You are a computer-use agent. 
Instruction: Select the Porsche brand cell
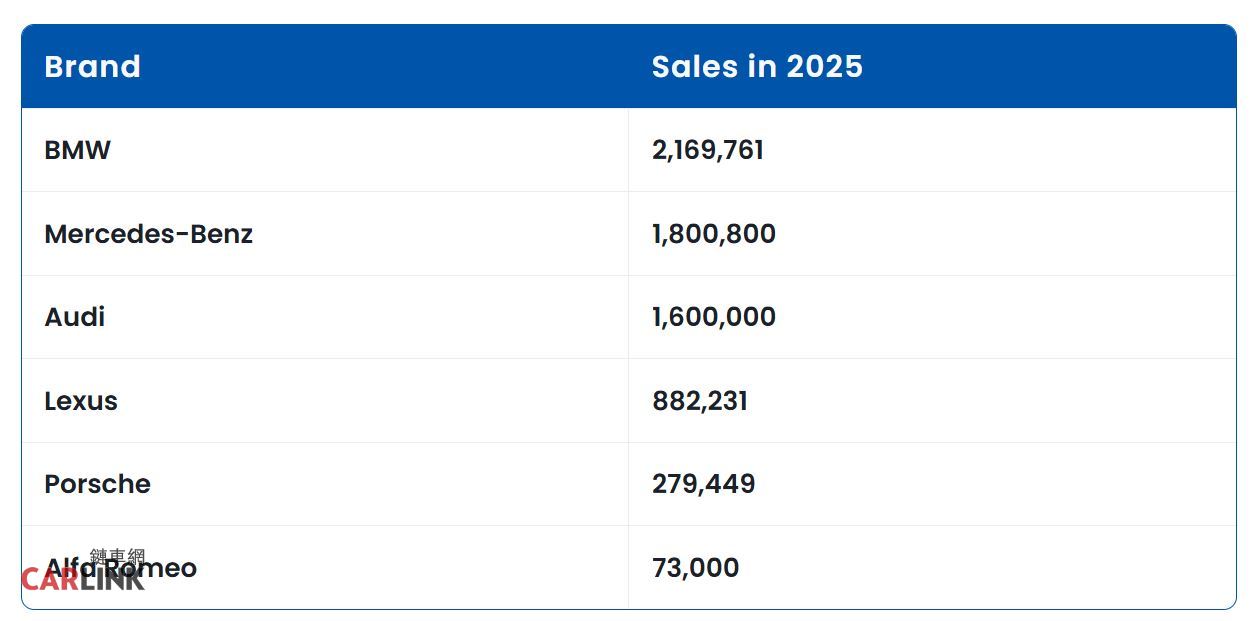pyautogui.click(x=98, y=484)
